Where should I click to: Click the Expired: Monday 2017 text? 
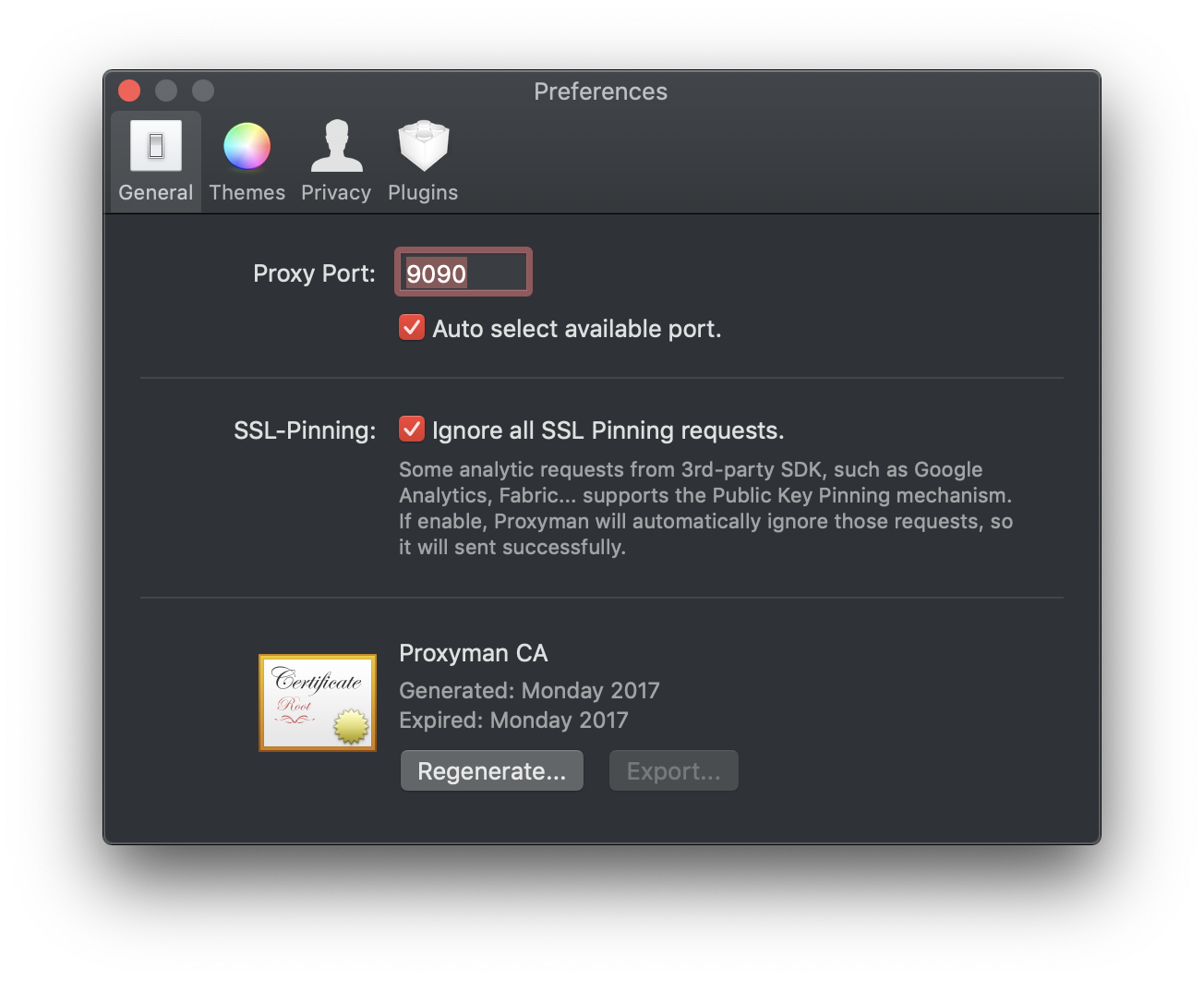pos(513,720)
